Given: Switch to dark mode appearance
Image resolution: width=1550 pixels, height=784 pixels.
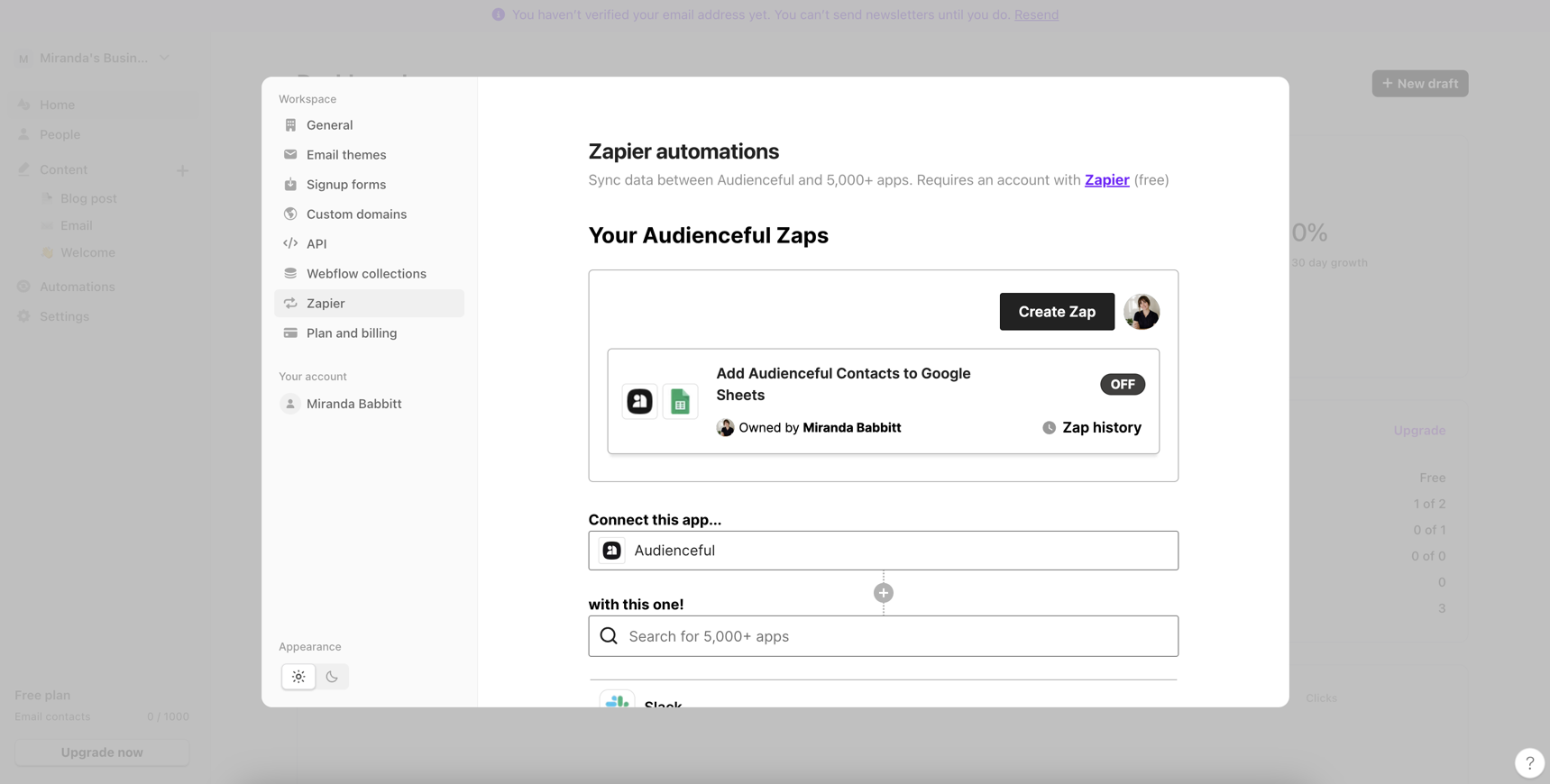Looking at the screenshot, I should click(x=332, y=677).
